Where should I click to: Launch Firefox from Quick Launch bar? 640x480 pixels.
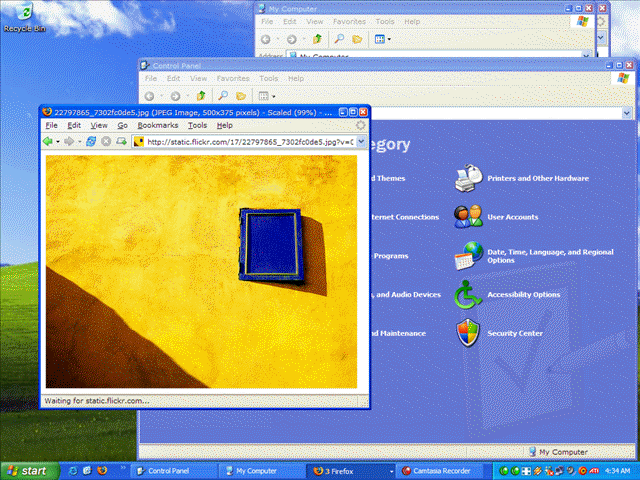click(102, 471)
